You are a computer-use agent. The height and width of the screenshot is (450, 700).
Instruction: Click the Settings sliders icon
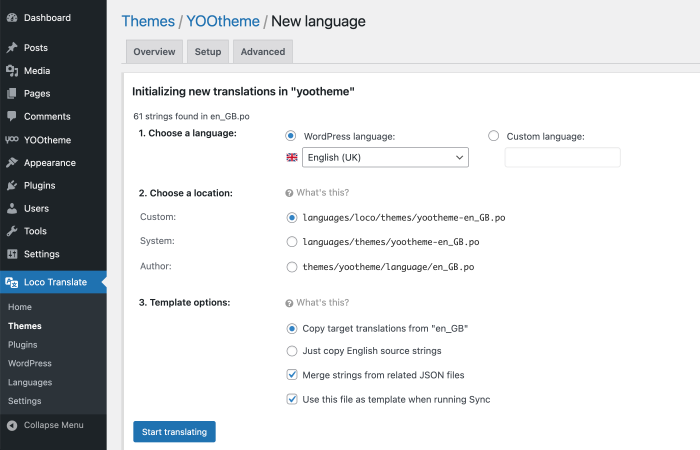click(12, 254)
